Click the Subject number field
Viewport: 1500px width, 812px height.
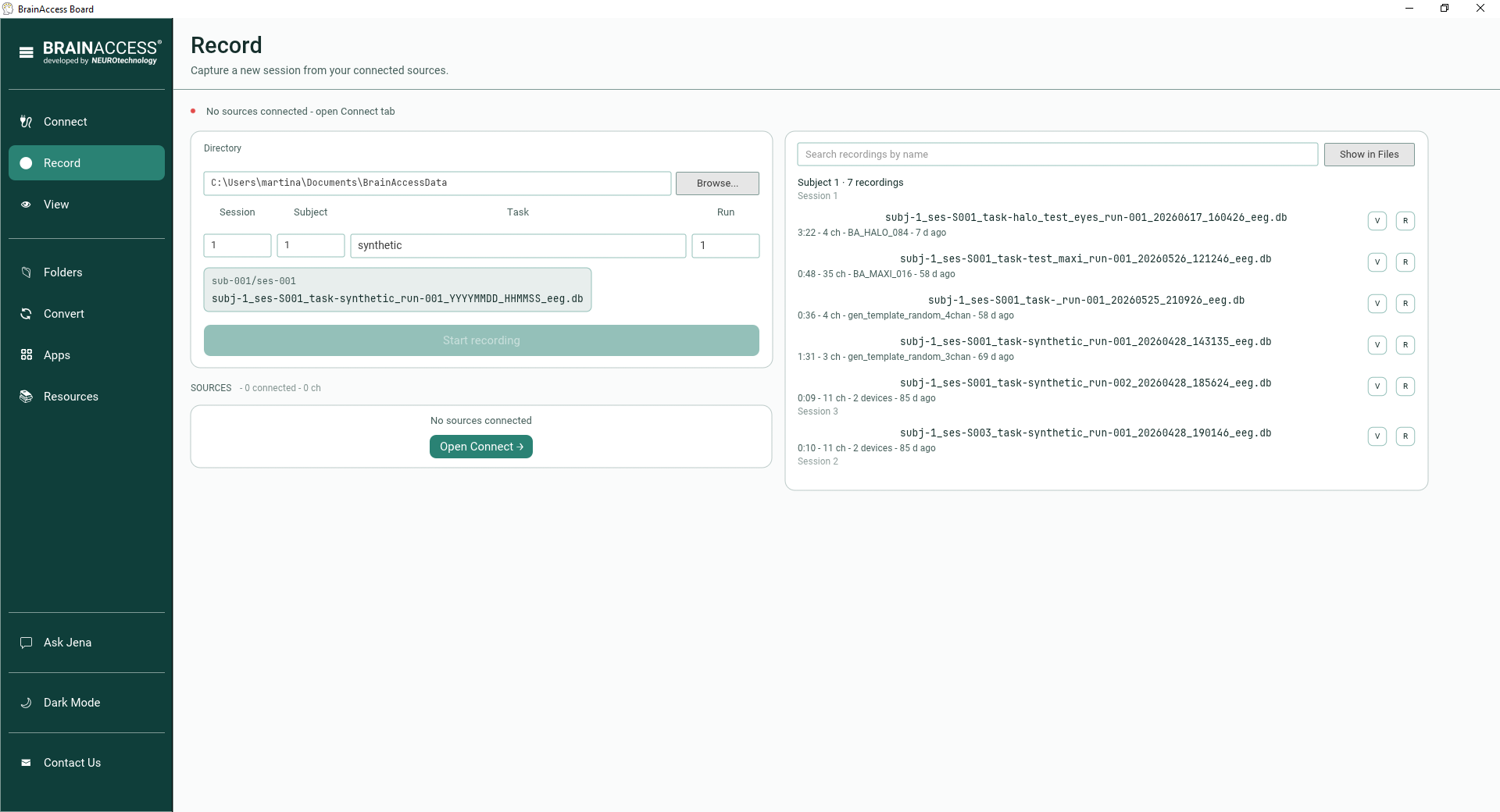pyautogui.click(x=311, y=246)
